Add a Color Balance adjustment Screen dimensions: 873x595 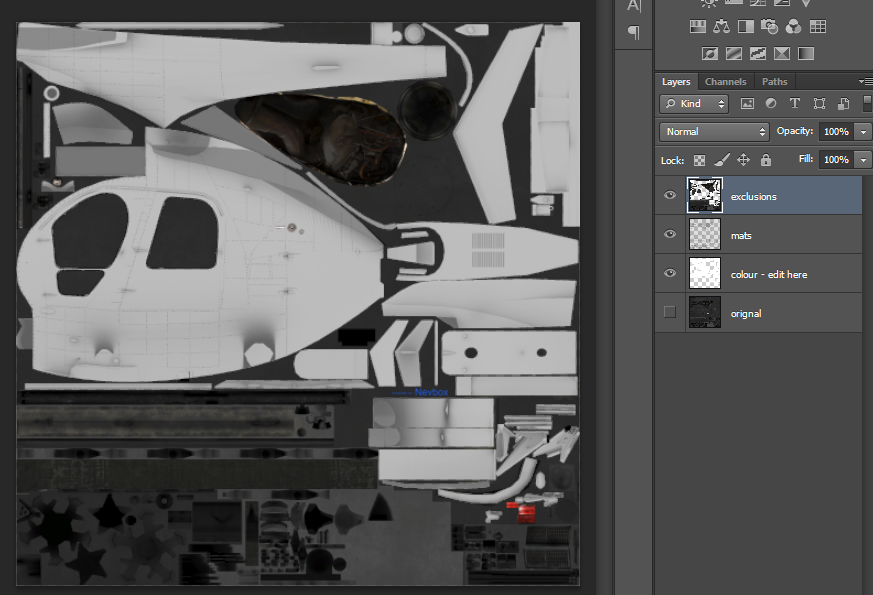pyautogui.click(x=722, y=27)
